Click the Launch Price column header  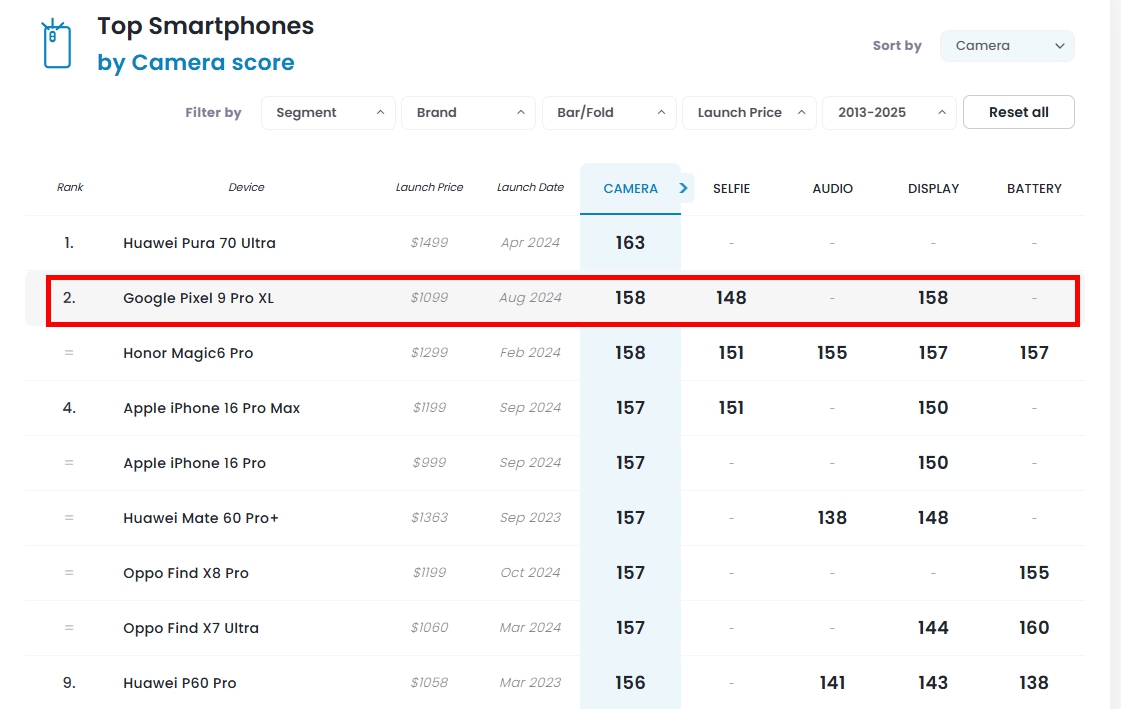[430, 187]
